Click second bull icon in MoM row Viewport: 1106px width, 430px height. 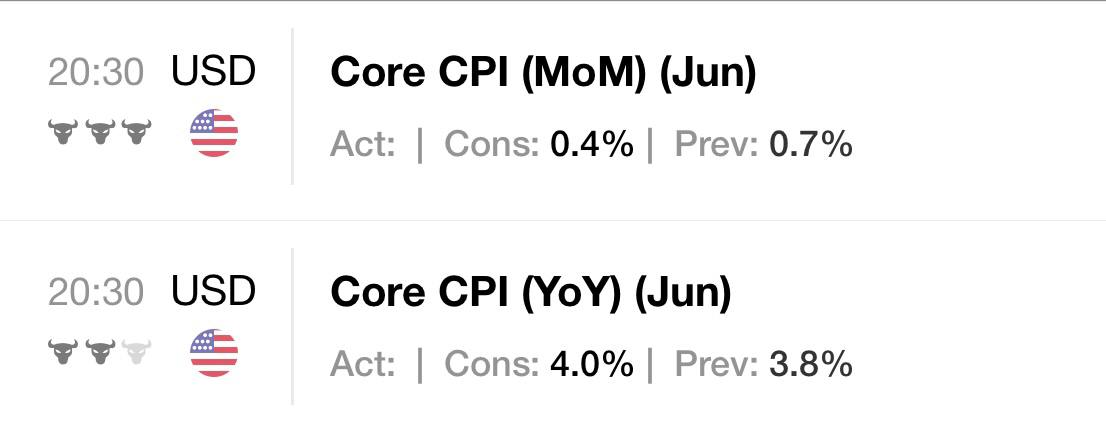coord(99,132)
